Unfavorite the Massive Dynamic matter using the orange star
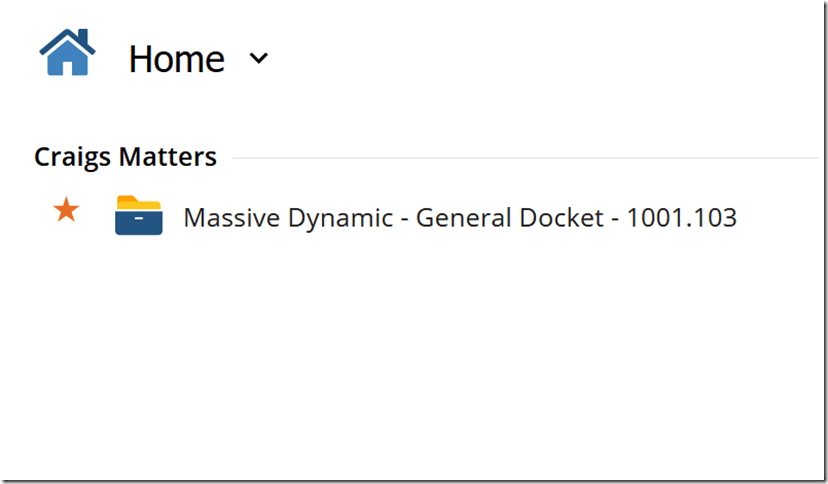Image resolution: width=828 pixels, height=484 pixels. (66, 210)
